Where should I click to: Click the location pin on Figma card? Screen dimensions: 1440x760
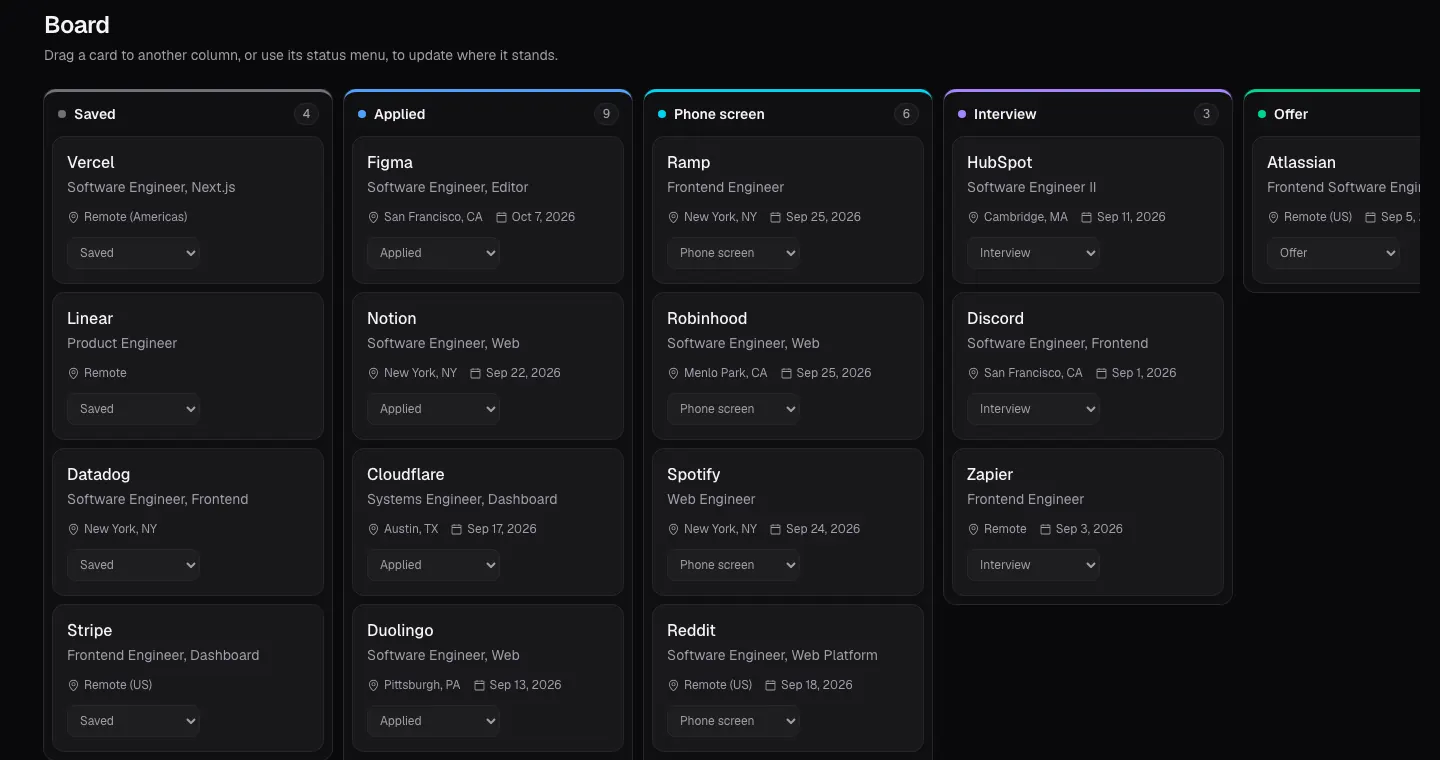click(373, 217)
